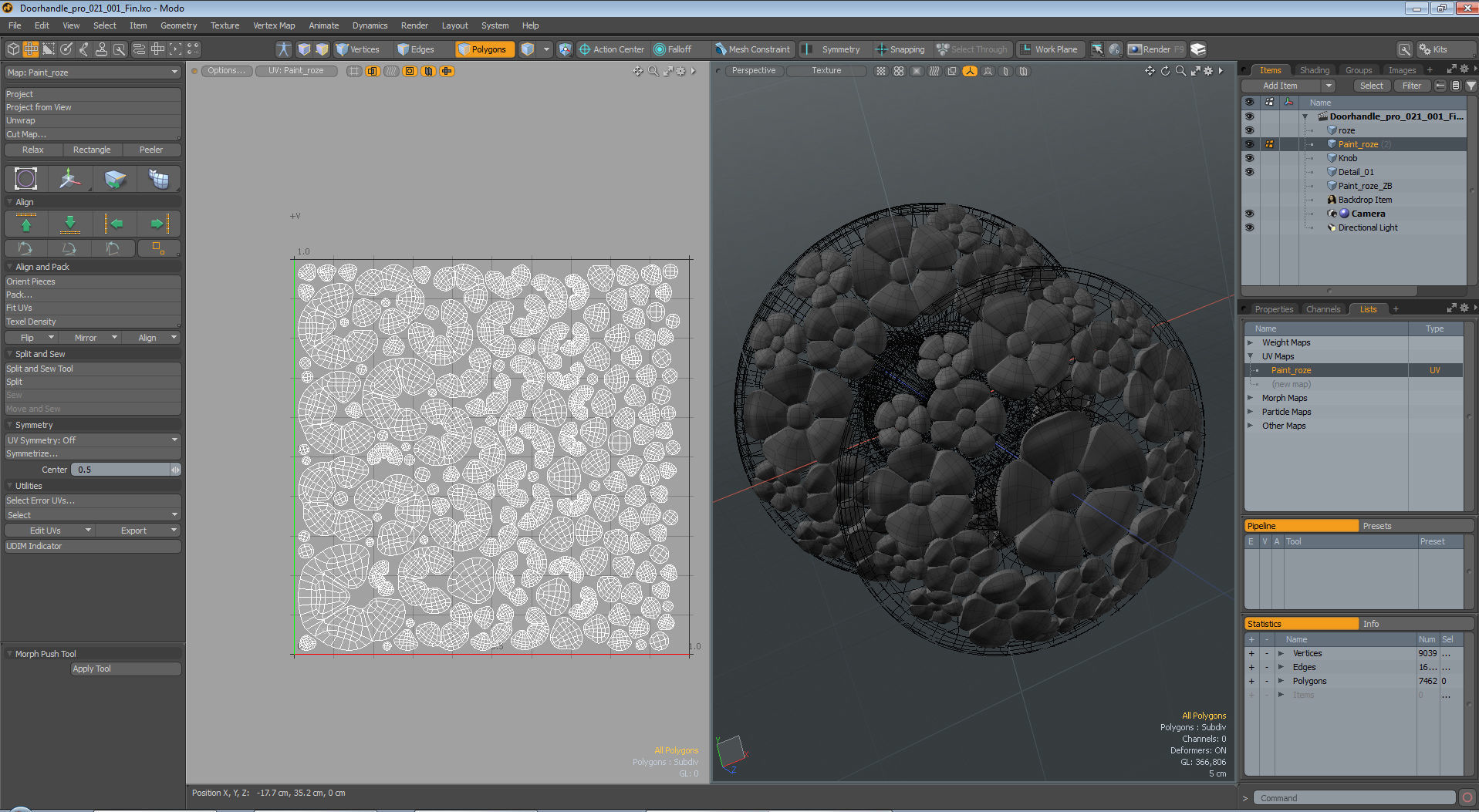Toggle visibility eye of Detail_01 item
Screen dimensions: 1479x812
tap(1250, 172)
